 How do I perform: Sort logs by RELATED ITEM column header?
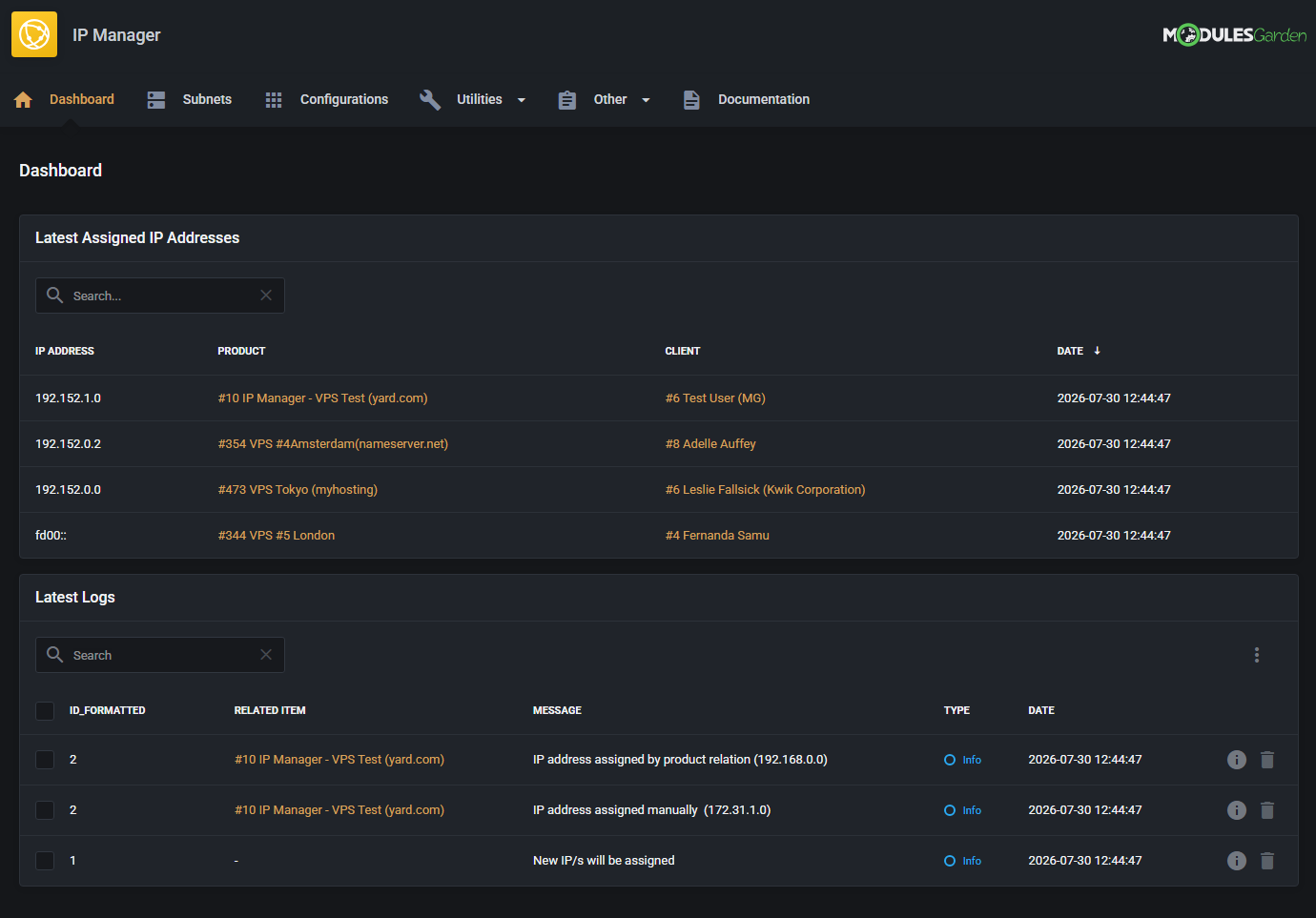click(270, 711)
